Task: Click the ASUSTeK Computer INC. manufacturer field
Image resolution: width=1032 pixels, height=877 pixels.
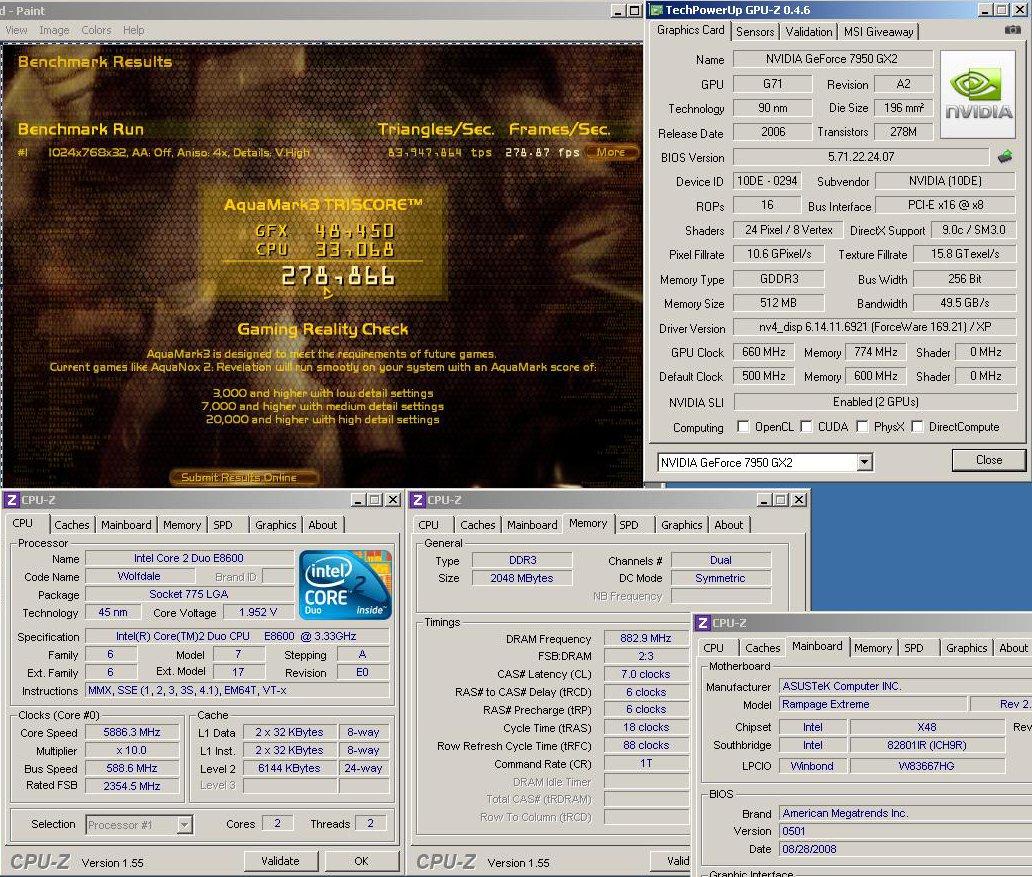Action: point(905,686)
